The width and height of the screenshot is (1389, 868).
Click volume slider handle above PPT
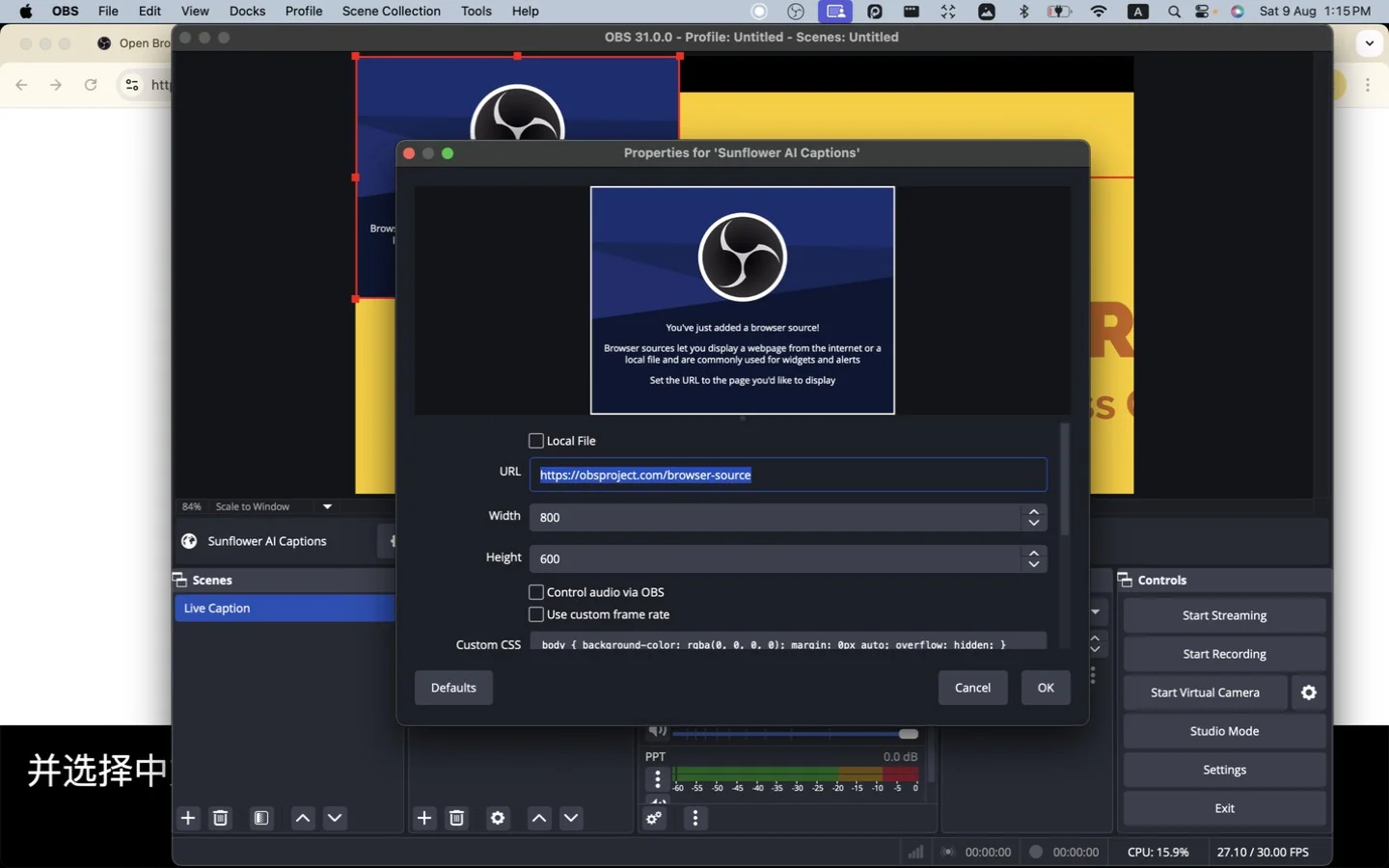[909, 734]
